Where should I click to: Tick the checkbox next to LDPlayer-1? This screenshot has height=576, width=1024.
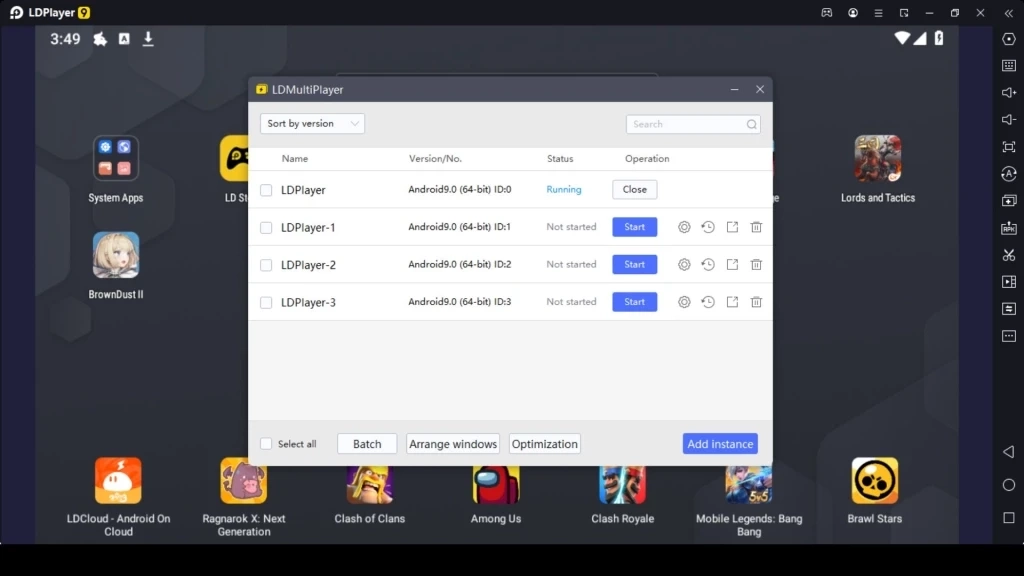click(x=265, y=227)
